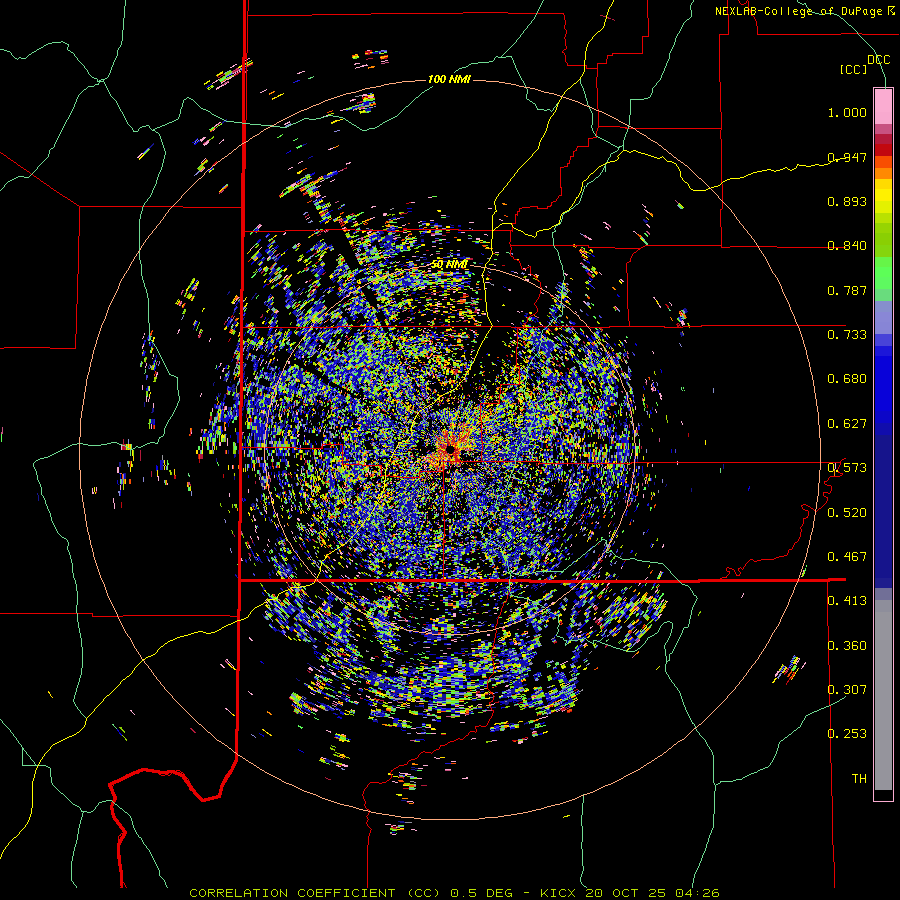Select the 0.787 legend value

[x=847, y=290]
